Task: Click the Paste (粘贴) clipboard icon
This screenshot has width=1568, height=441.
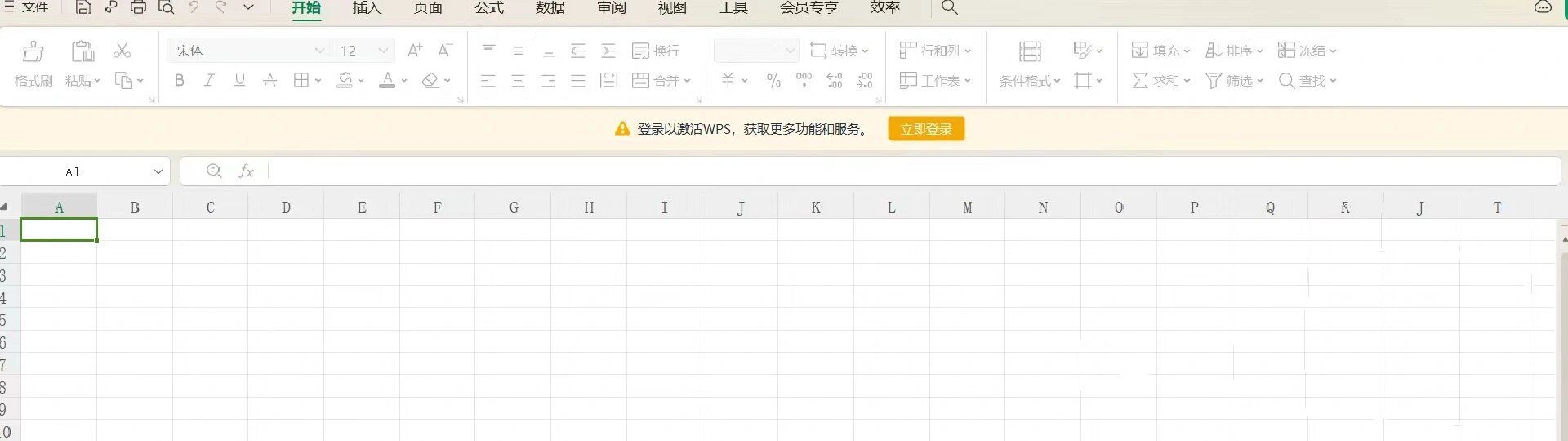Action: point(82,51)
